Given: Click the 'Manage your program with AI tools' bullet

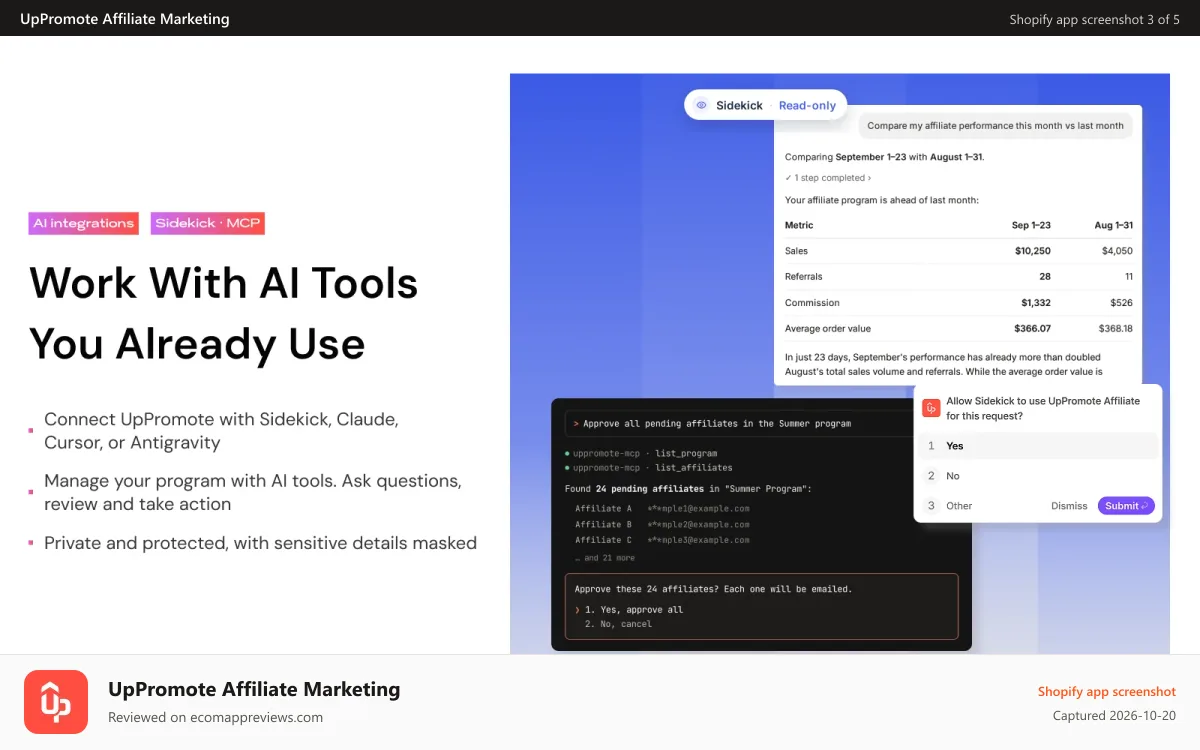Looking at the screenshot, I should tap(253, 492).
